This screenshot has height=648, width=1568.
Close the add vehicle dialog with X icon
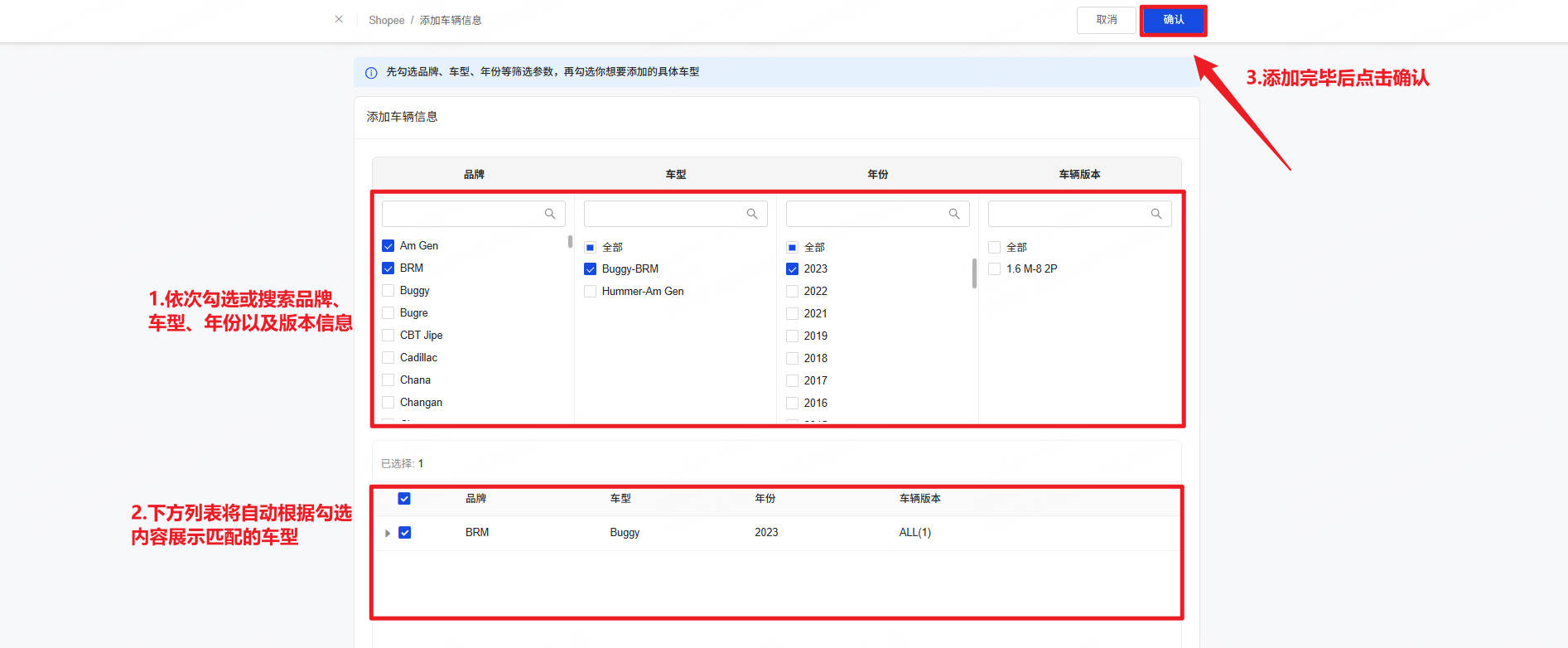coord(339,19)
